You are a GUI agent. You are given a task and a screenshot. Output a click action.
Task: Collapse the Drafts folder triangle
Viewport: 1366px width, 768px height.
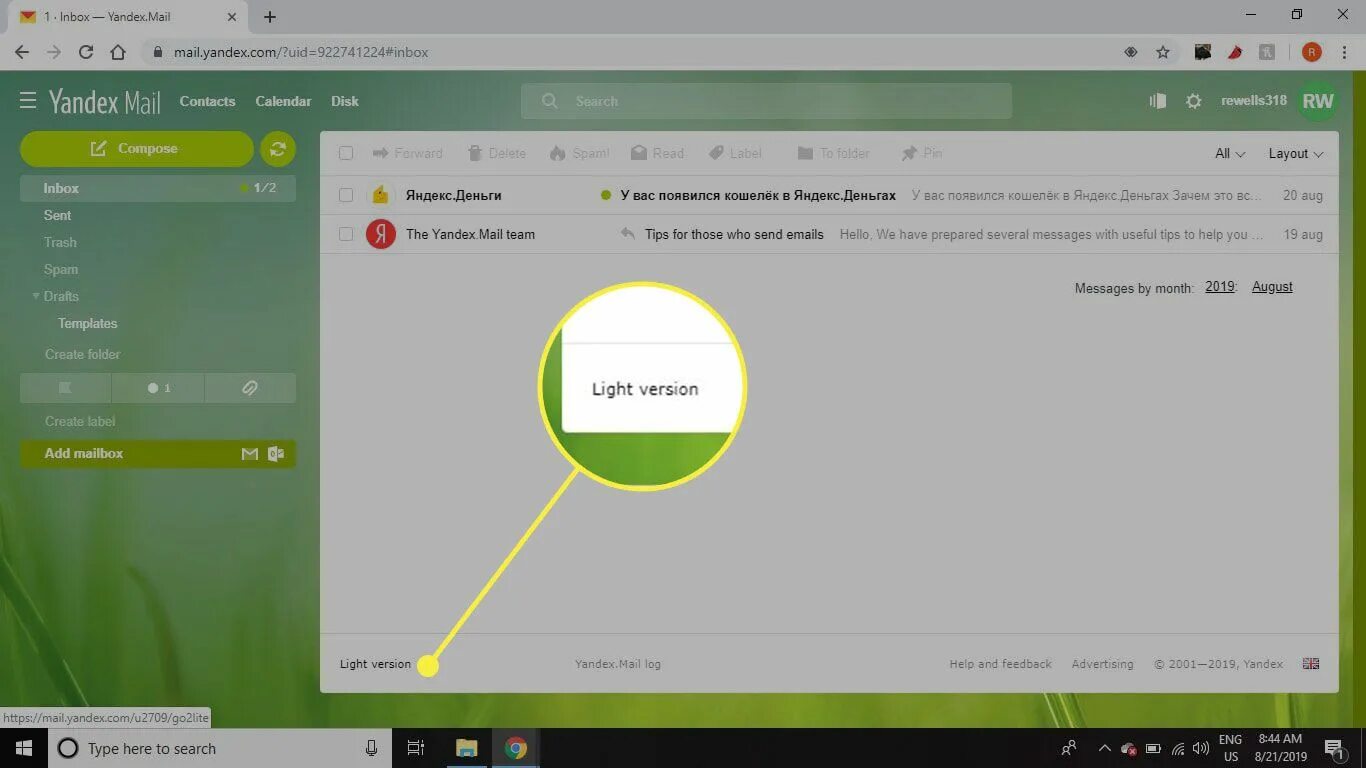(x=36, y=296)
